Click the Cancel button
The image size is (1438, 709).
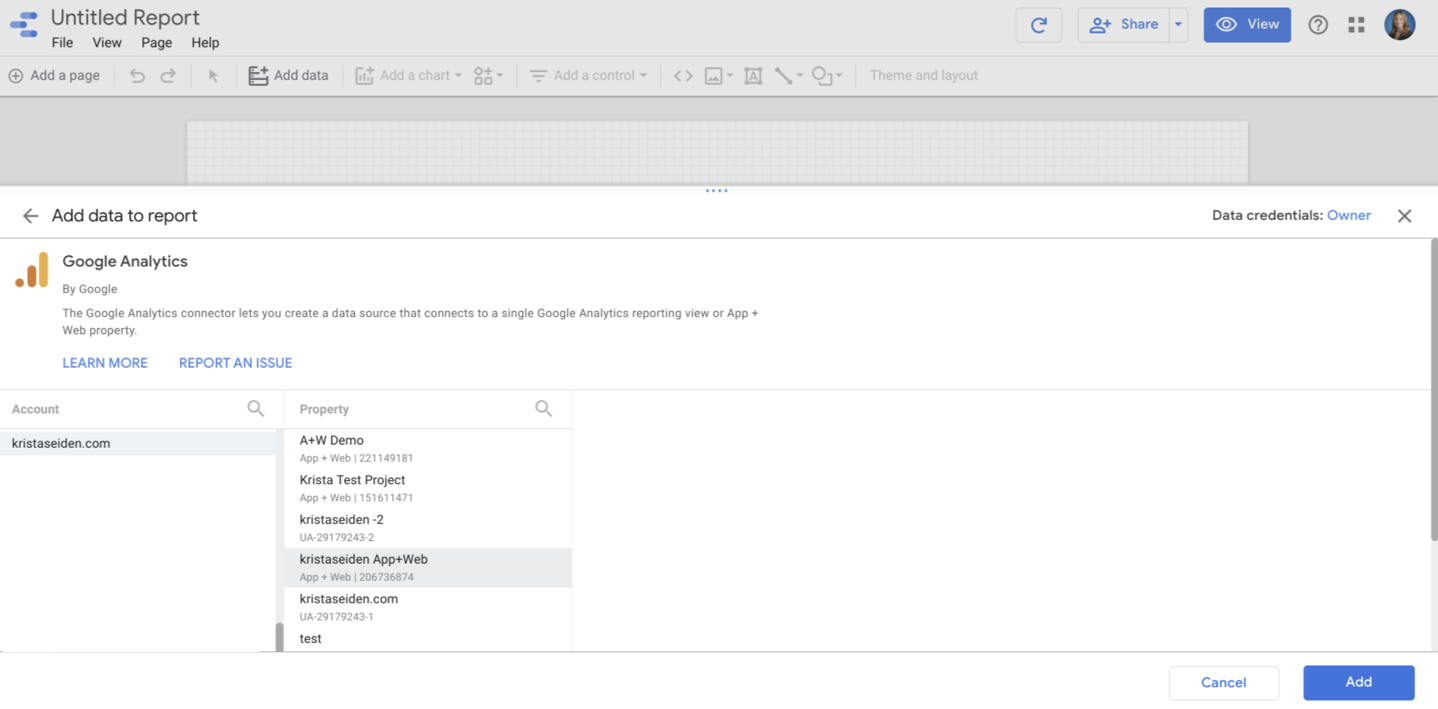pos(1223,683)
